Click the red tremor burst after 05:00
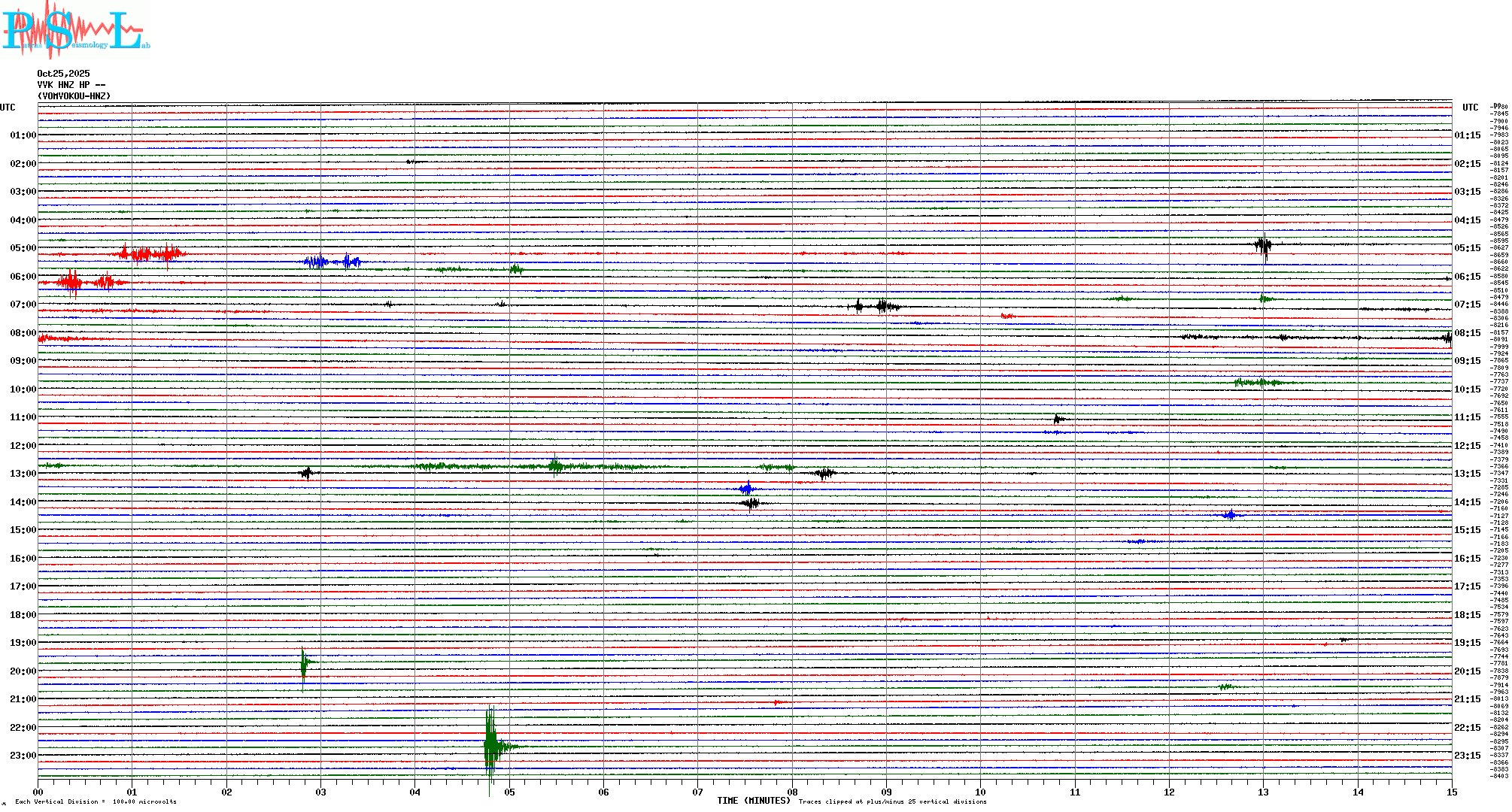This screenshot has height=812, width=1512. (x=150, y=254)
